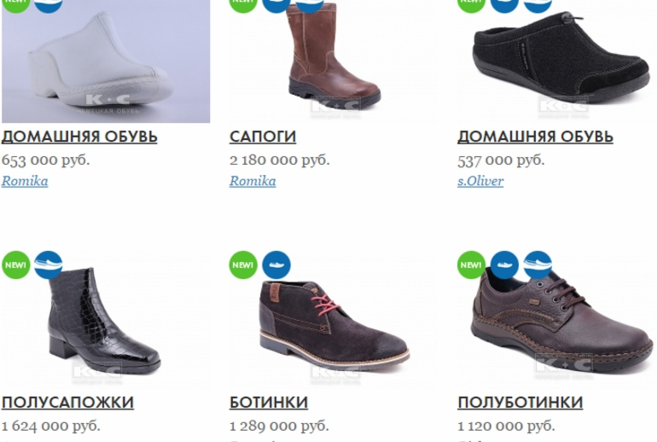Click second blue sneaker icon on Полуботинки
Image resolution: width=657 pixels, height=442 pixels.
(538, 265)
